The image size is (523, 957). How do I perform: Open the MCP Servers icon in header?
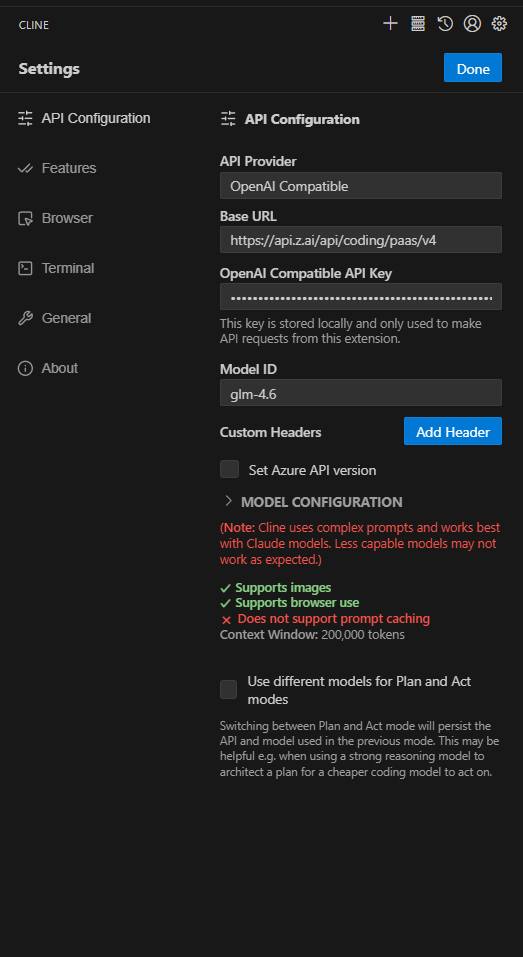click(417, 24)
